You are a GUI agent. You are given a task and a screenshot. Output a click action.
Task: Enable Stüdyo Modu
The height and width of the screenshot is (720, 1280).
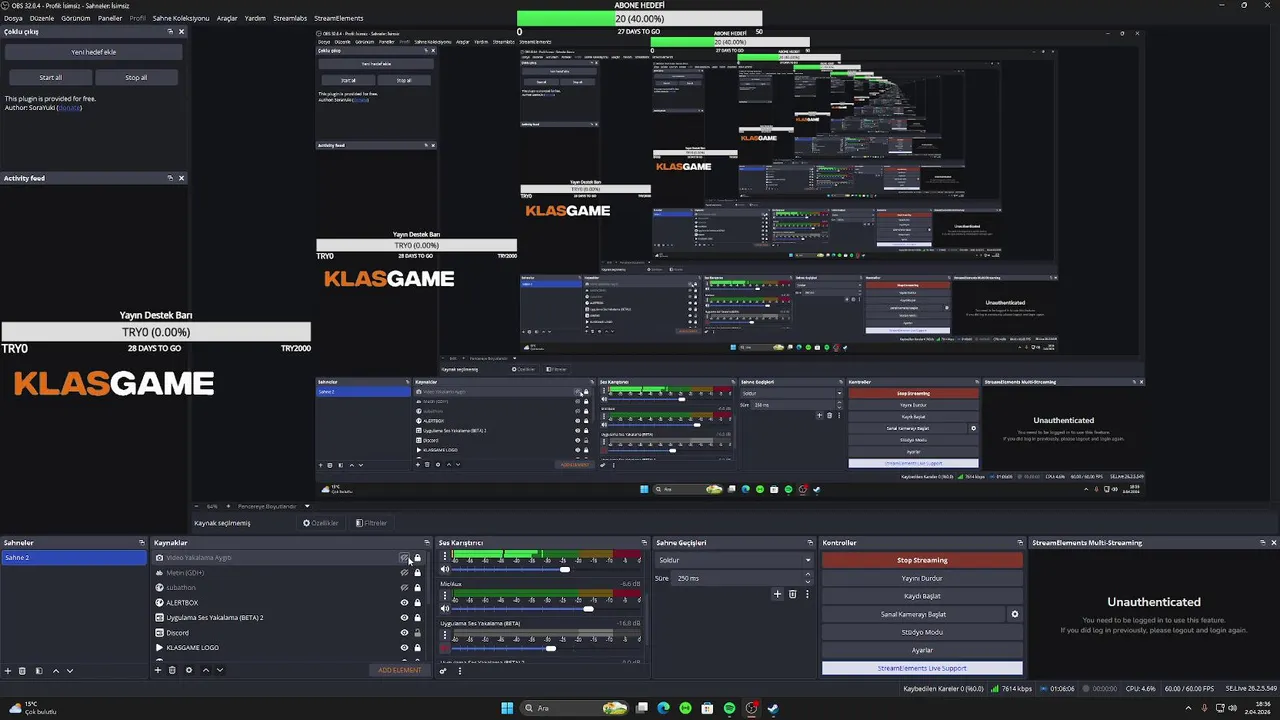pyautogui.click(x=922, y=632)
